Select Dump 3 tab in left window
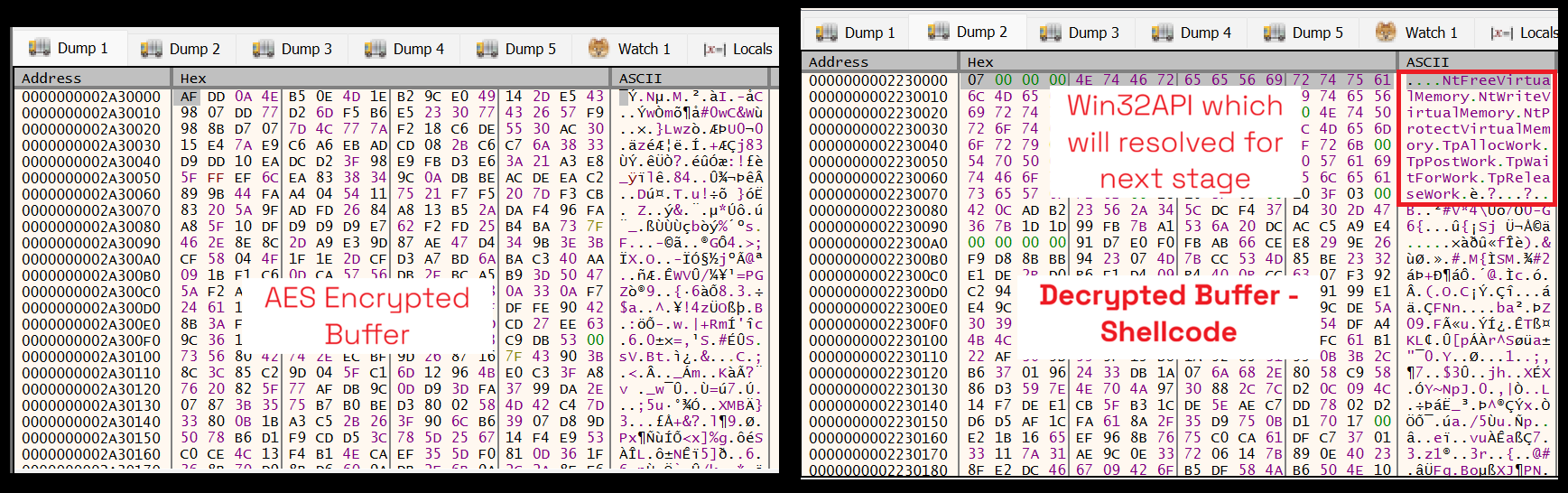 293,49
